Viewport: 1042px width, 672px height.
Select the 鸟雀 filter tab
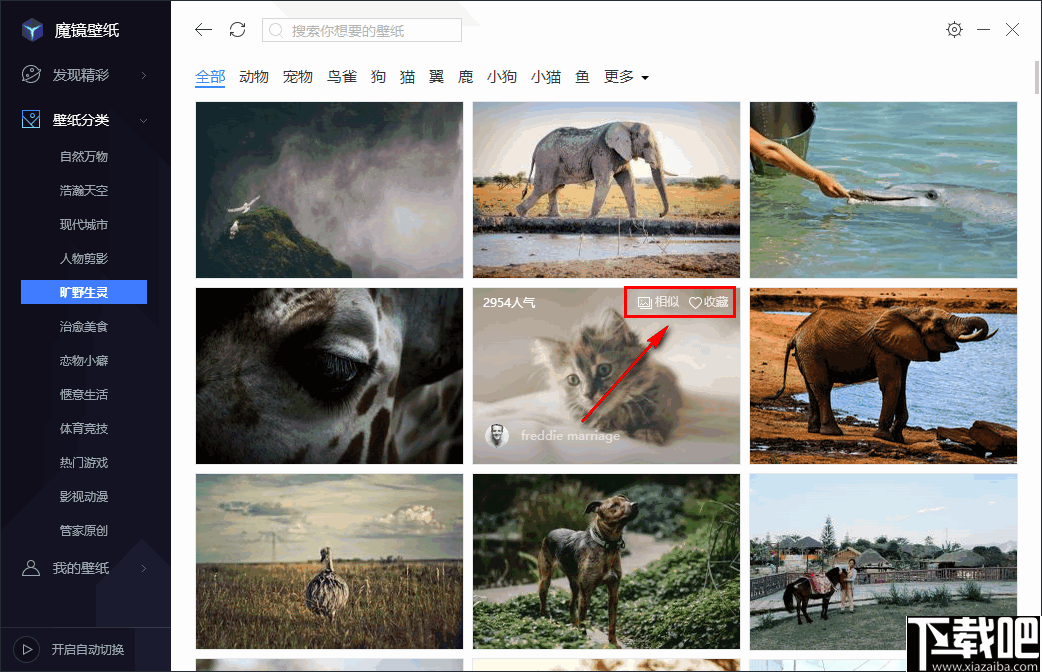[342, 77]
